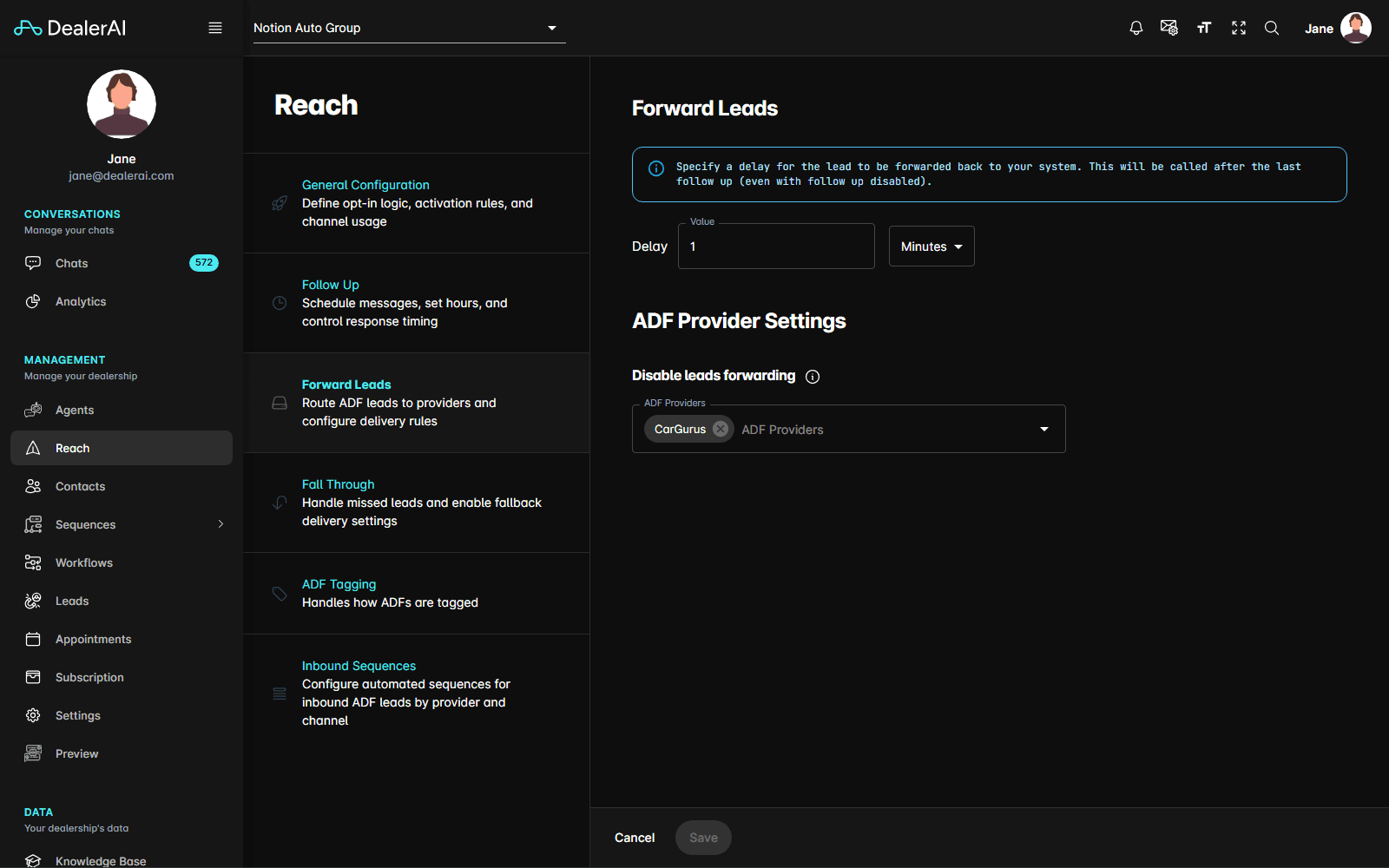The image size is (1389, 868).
Task: Open Analytics in sidebar
Action: click(x=122, y=301)
